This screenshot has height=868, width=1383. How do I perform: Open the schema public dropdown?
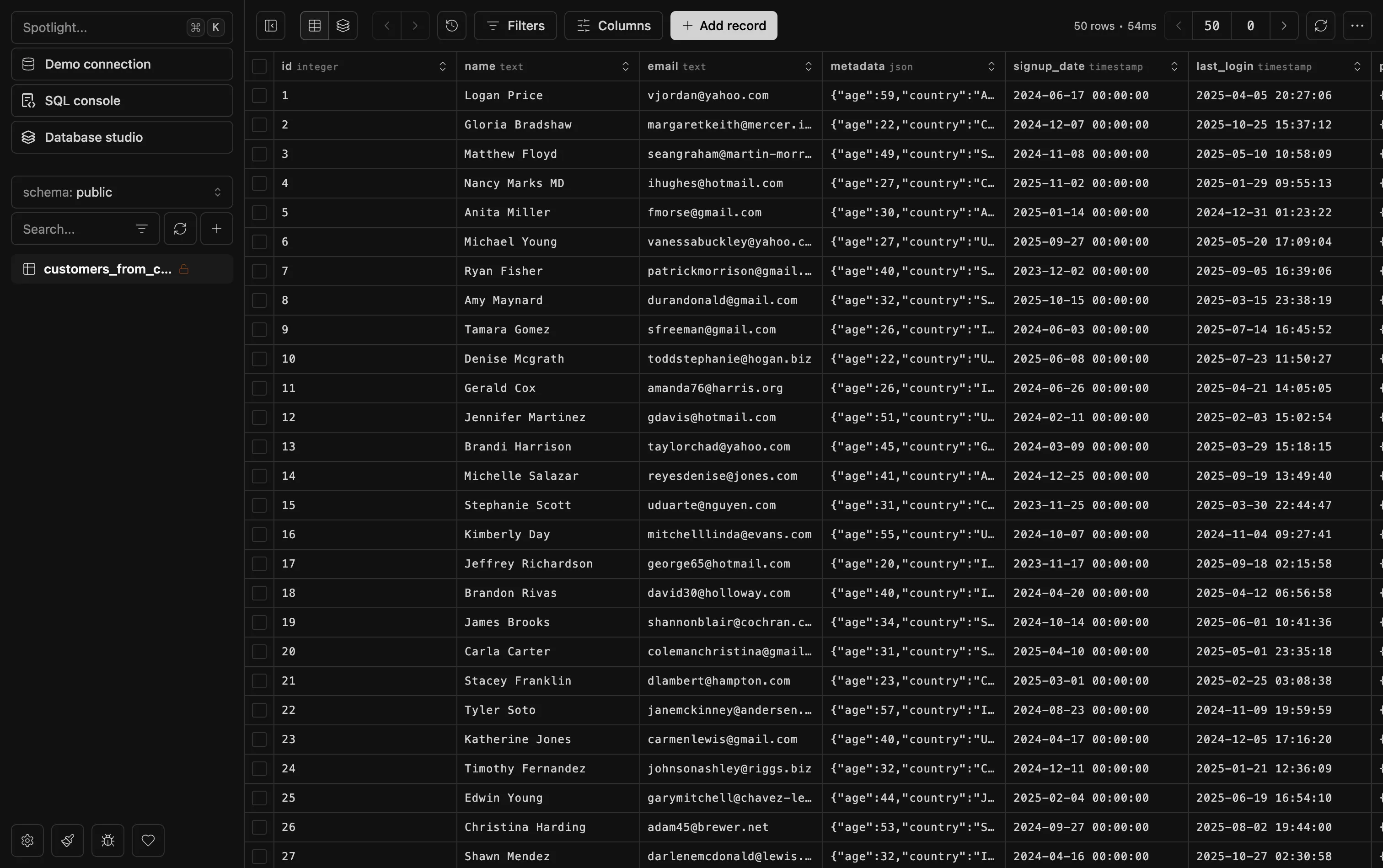122,193
